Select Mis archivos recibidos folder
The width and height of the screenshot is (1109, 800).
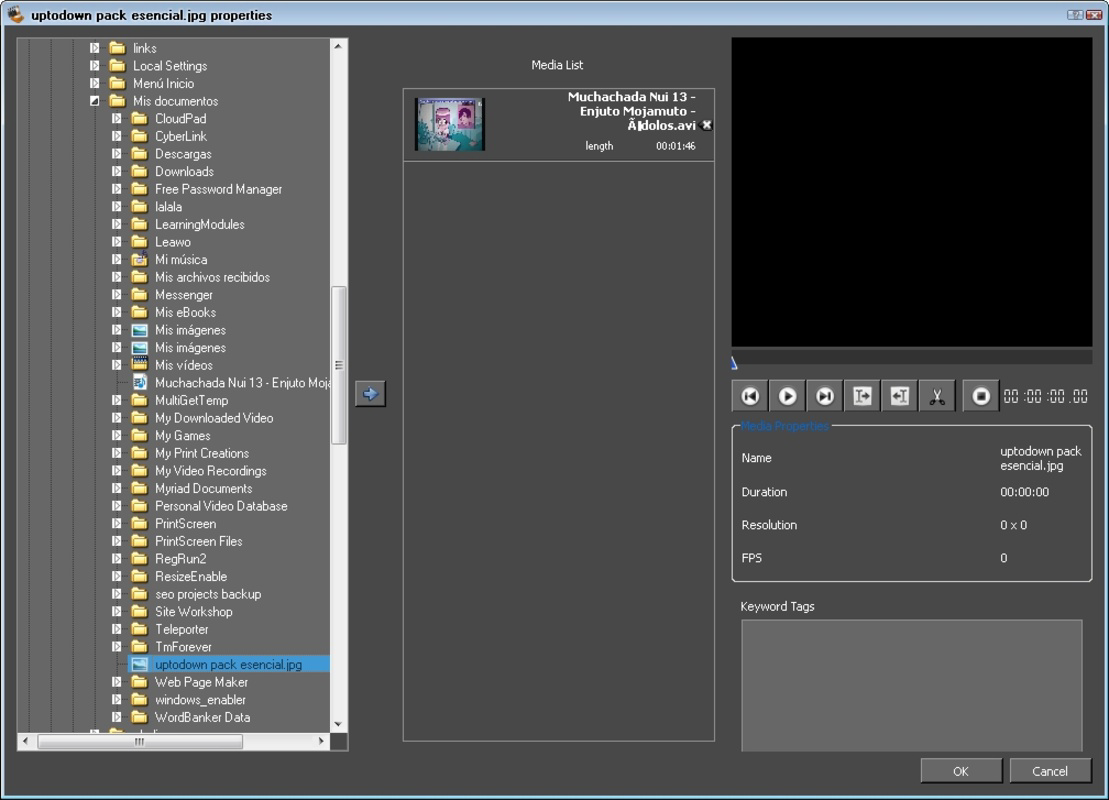pyautogui.click(x=212, y=277)
